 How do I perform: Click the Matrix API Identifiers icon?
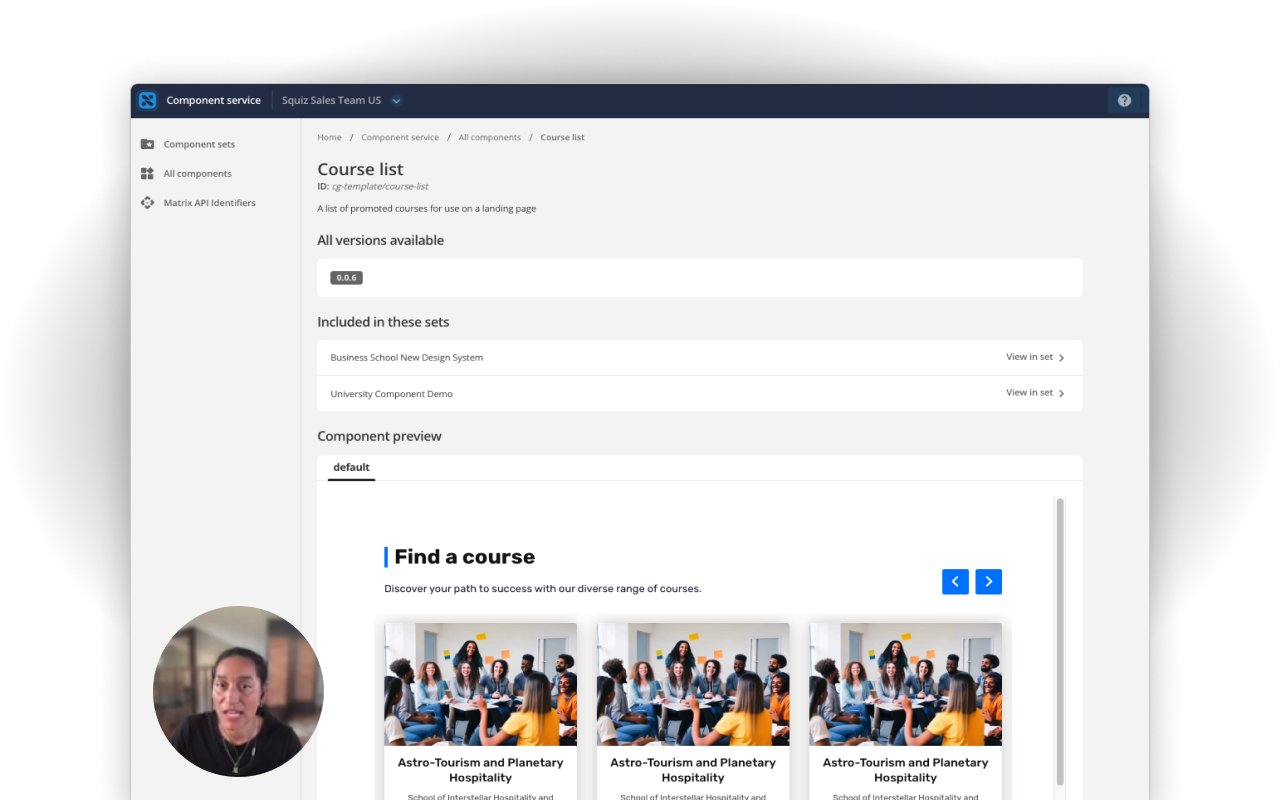(x=148, y=202)
